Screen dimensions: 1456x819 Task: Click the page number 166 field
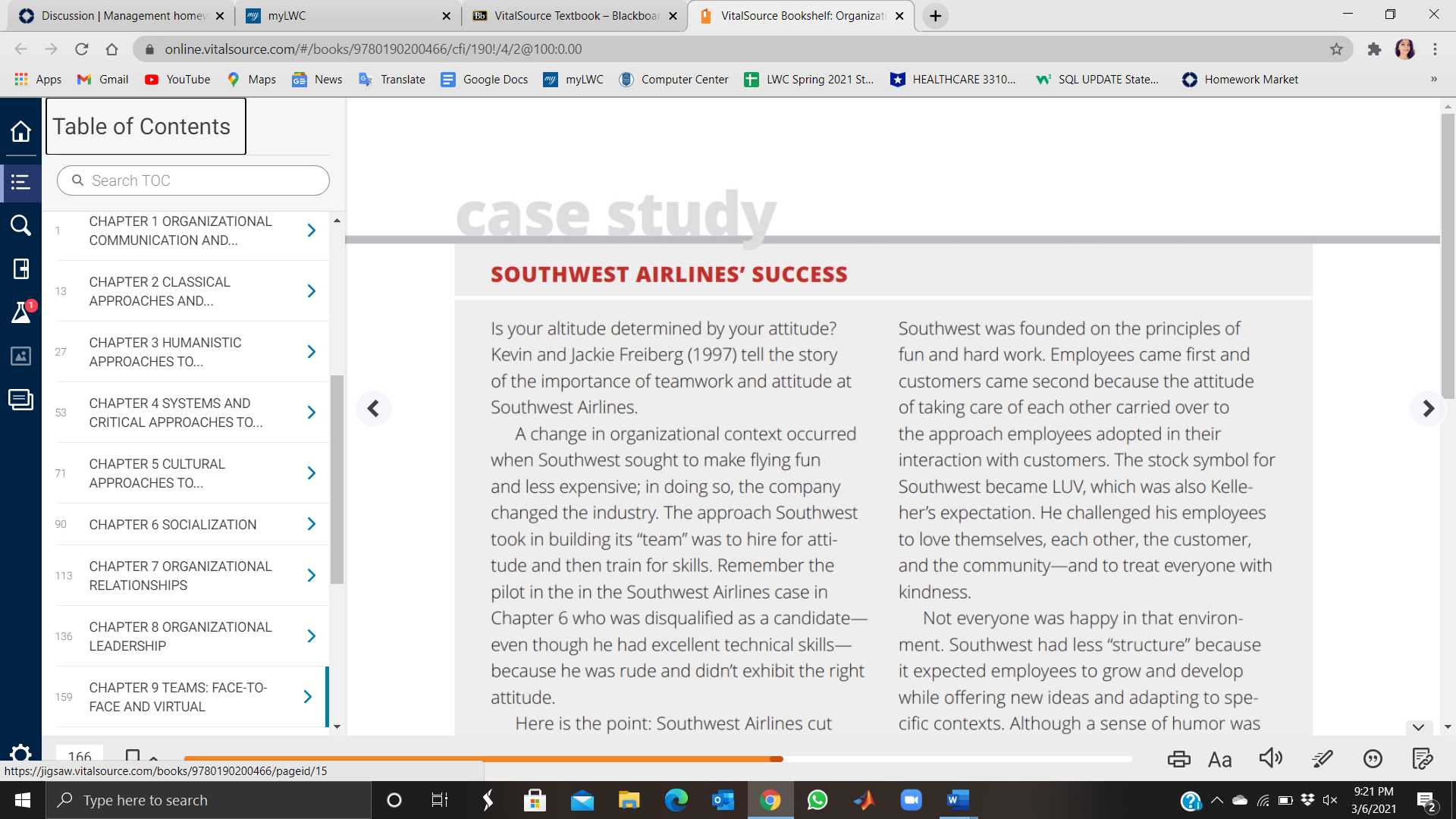80,756
